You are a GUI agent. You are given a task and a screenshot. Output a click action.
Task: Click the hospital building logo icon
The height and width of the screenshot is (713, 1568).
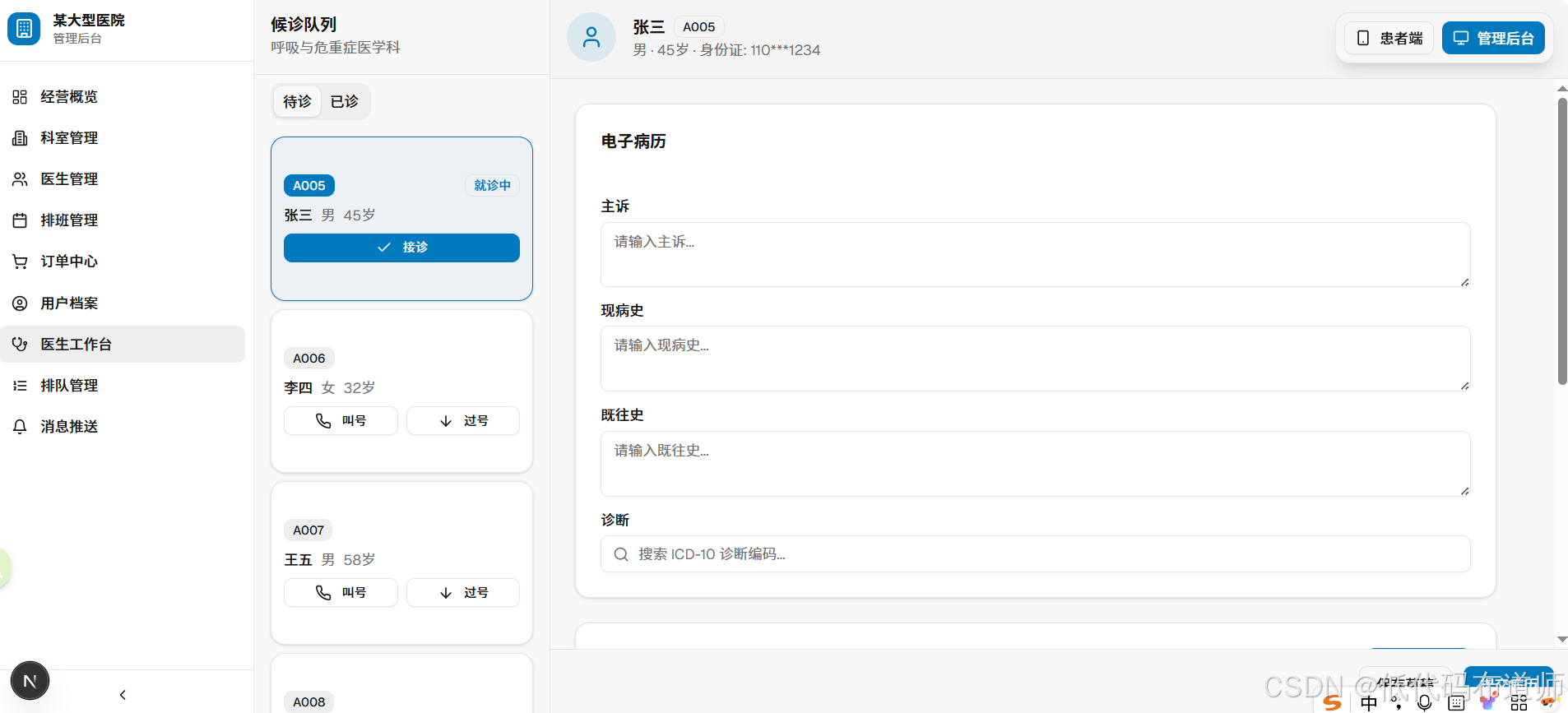coord(24,29)
